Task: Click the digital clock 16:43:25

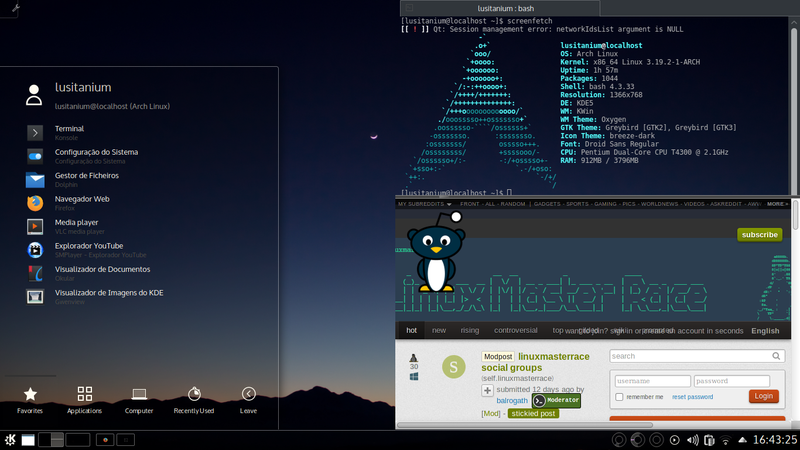Action: coord(775,440)
